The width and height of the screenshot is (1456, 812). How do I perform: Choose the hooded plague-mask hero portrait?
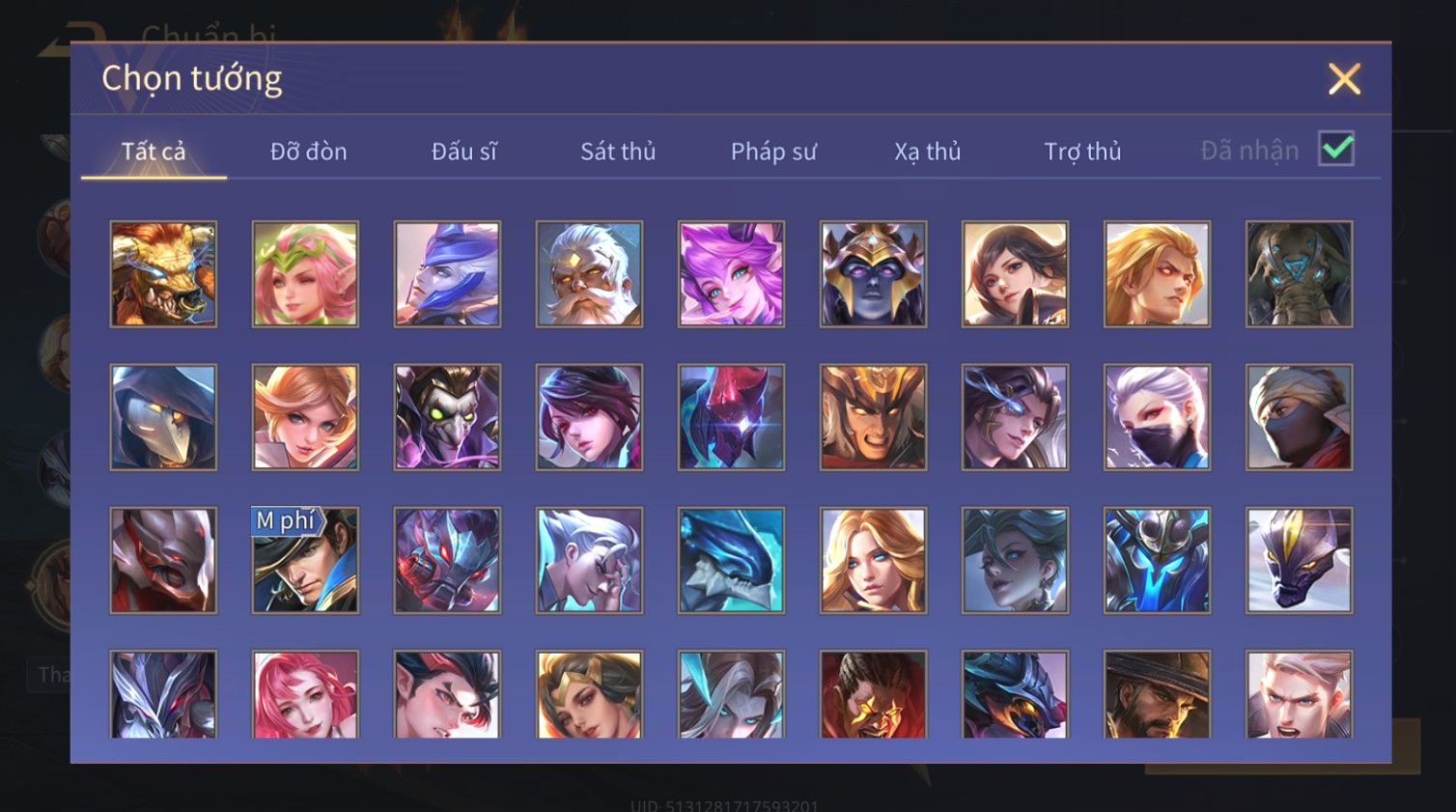163,417
